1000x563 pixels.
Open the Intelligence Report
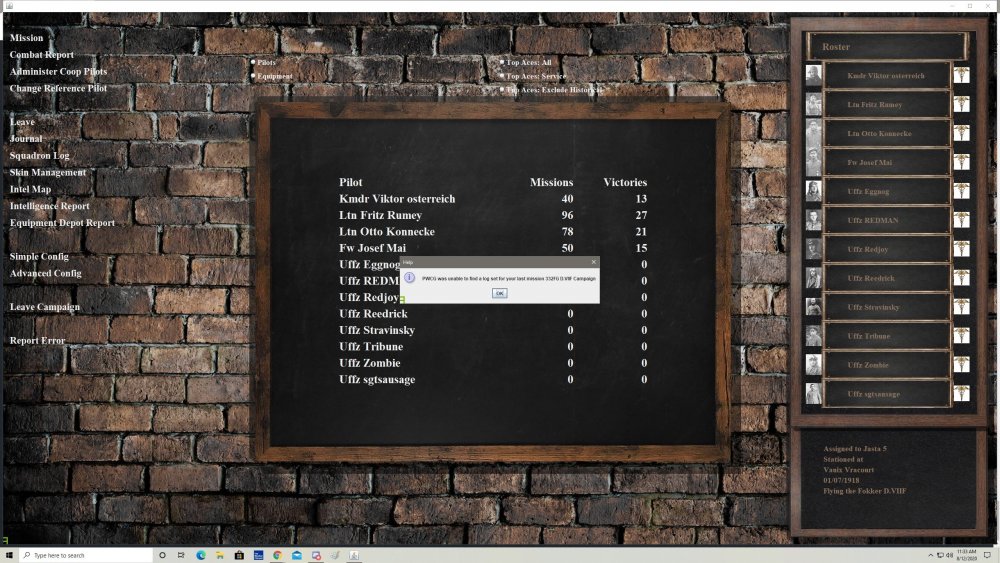pyautogui.click(x=49, y=206)
